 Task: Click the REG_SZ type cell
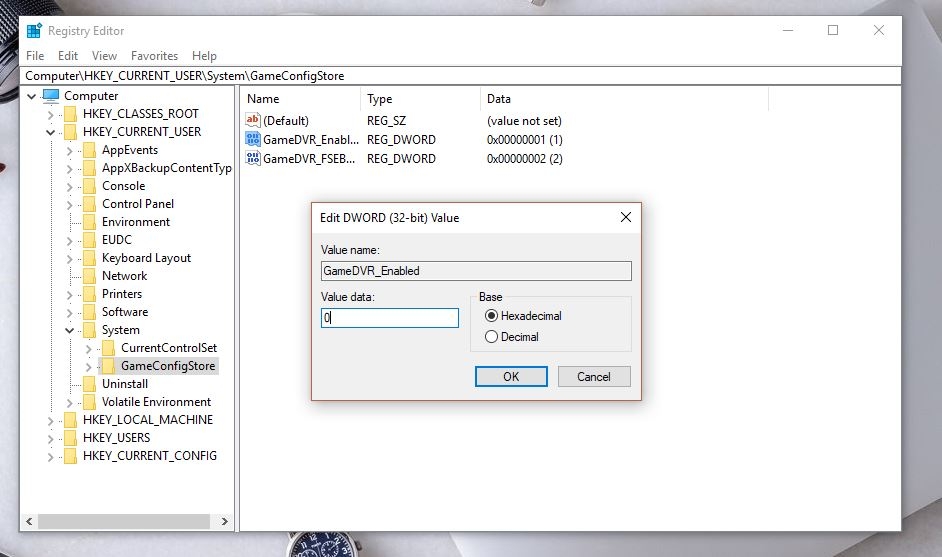tap(386, 121)
